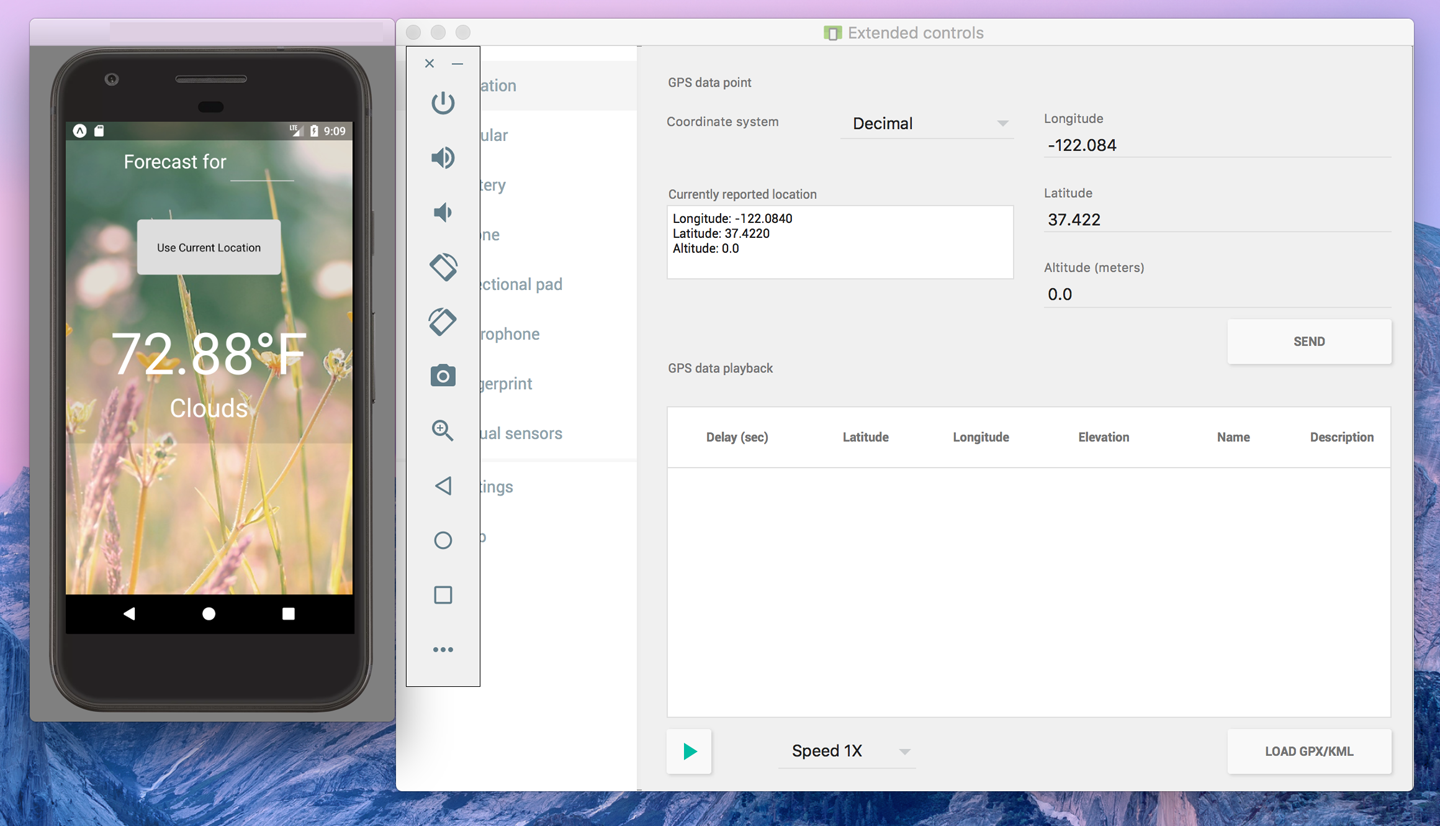Click the volume up speaker icon
The image size is (1440, 826).
(x=443, y=158)
